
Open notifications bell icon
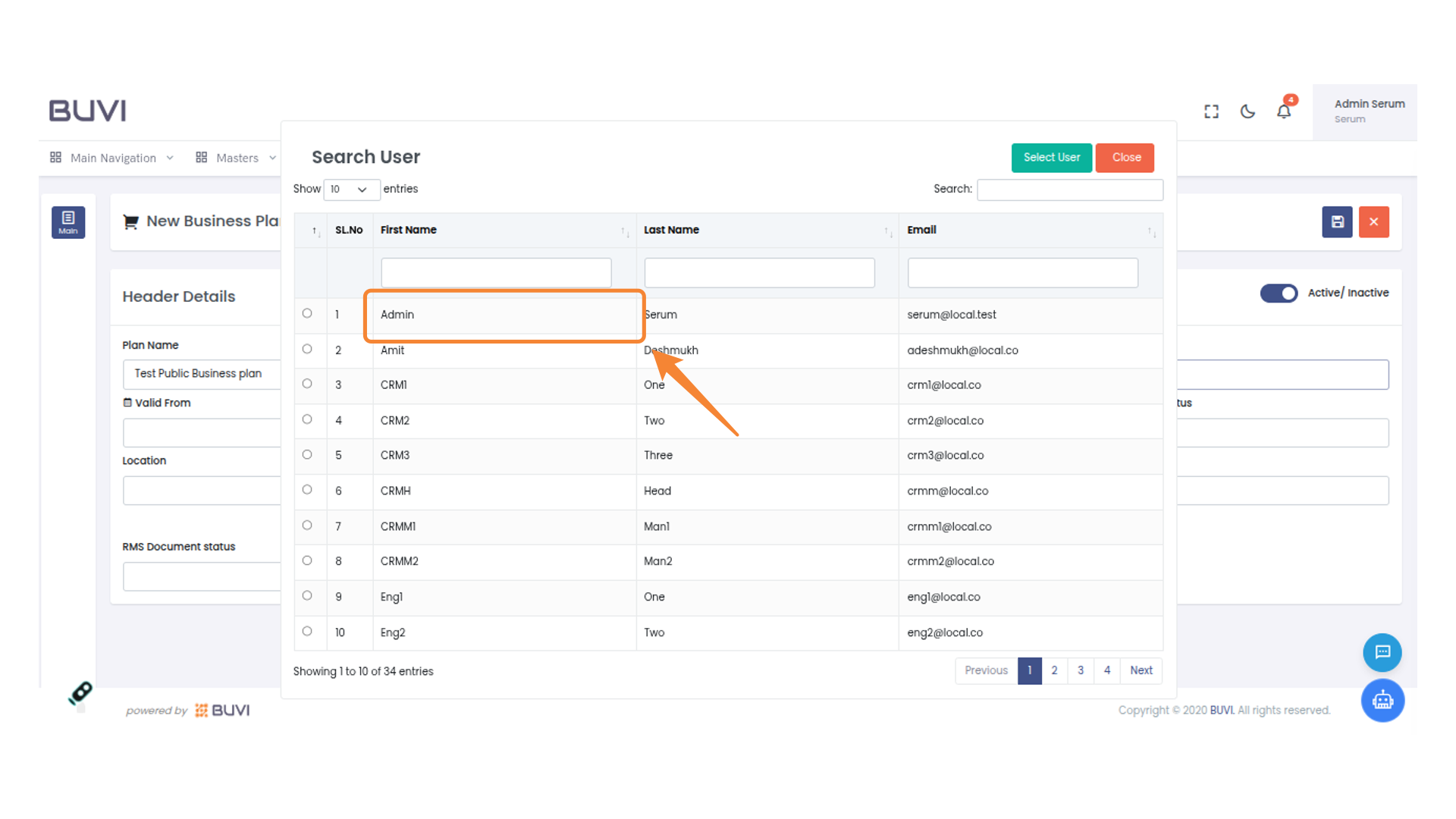(x=1283, y=111)
